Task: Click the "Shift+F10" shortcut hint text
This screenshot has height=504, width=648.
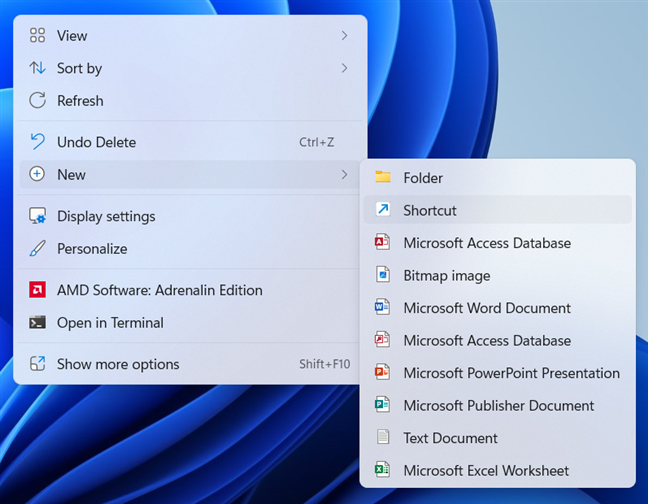Action: click(x=324, y=364)
